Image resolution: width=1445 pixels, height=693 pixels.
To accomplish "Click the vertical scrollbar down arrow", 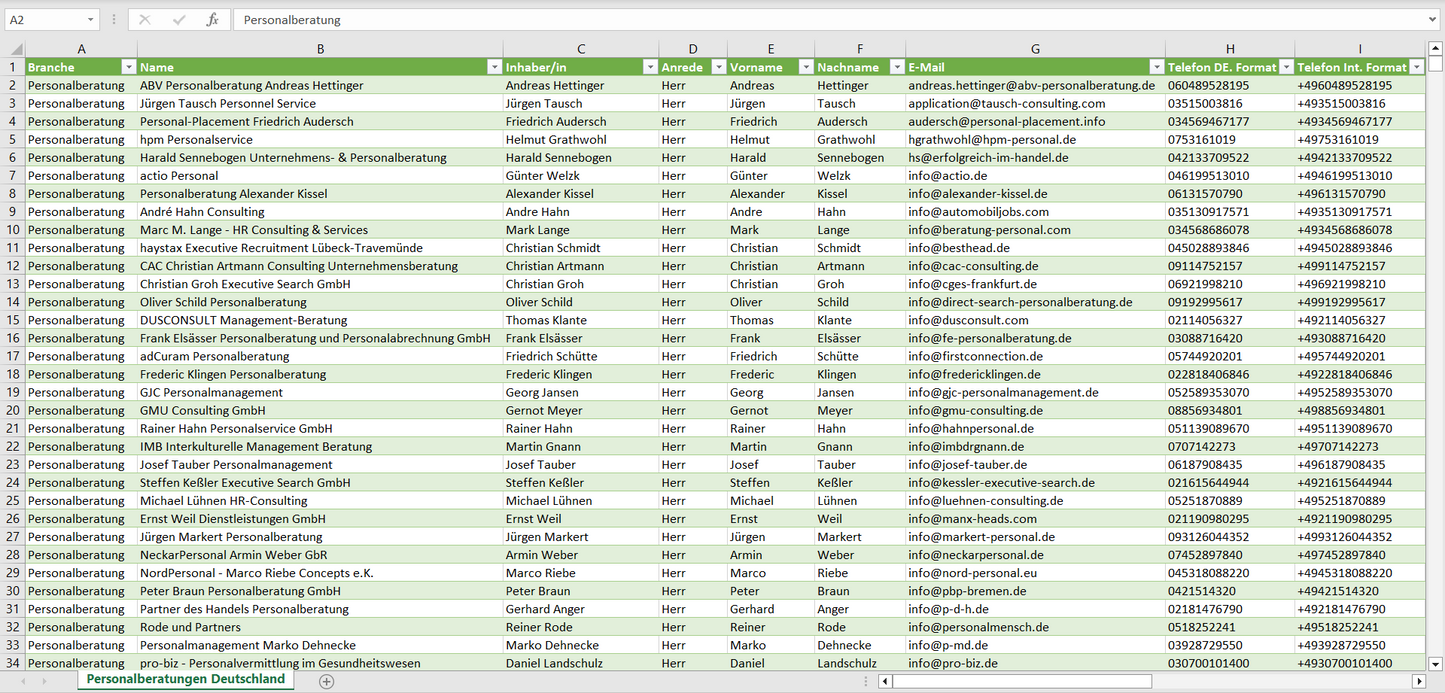I will point(1436,663).
